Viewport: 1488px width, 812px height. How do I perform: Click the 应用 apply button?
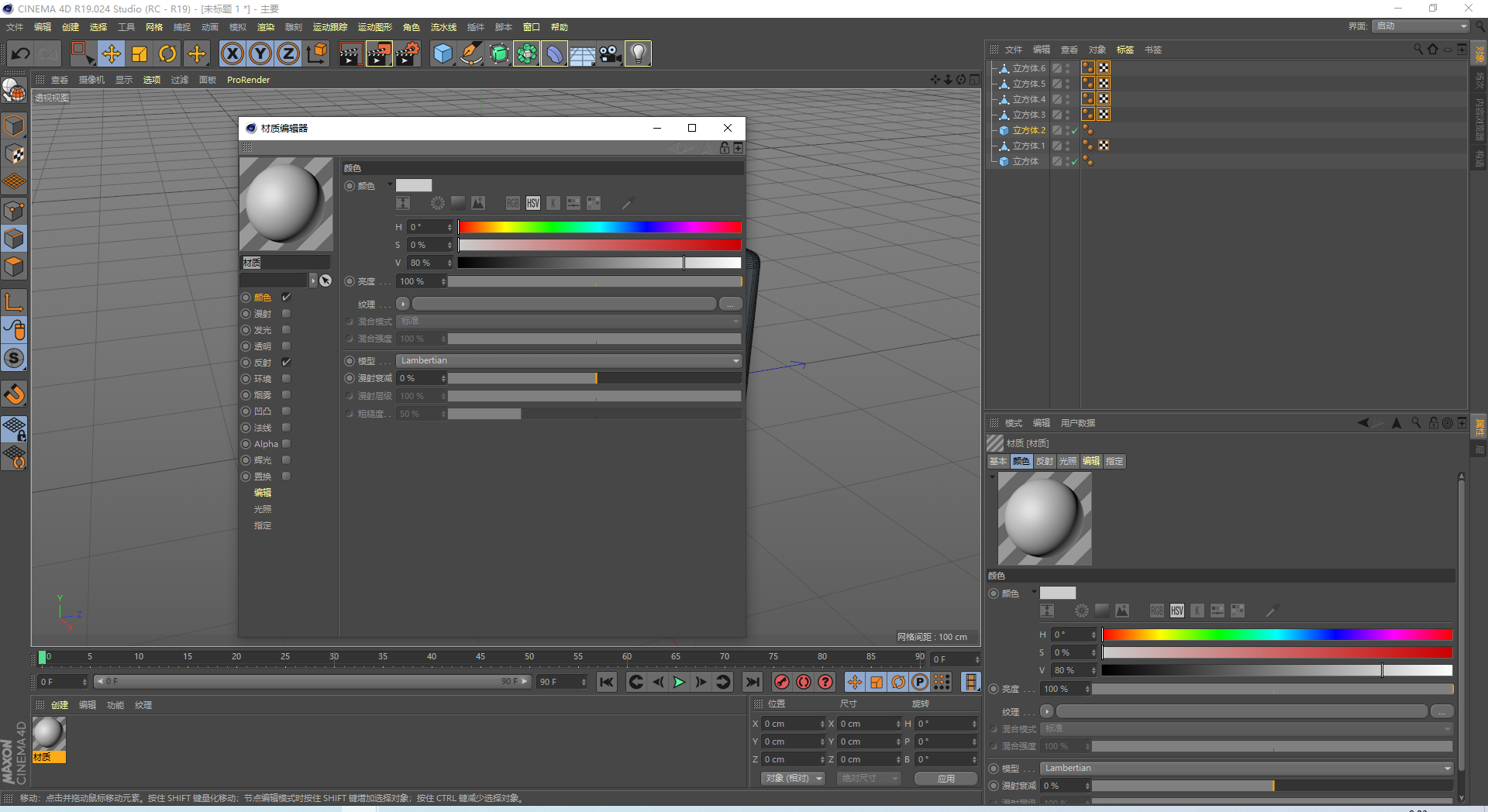coord(945,779)
